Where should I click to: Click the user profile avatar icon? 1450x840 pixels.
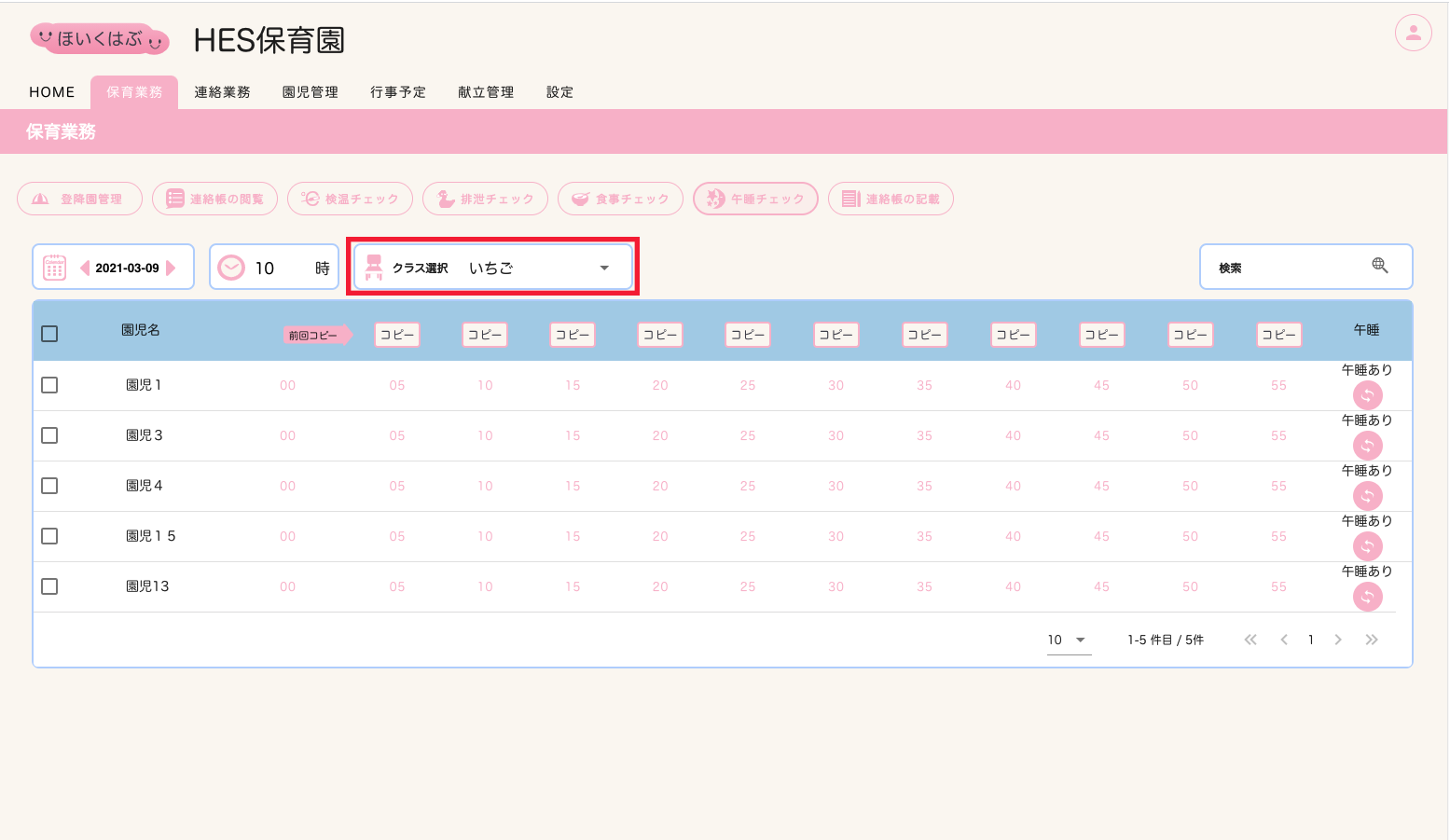(1413, 34)
